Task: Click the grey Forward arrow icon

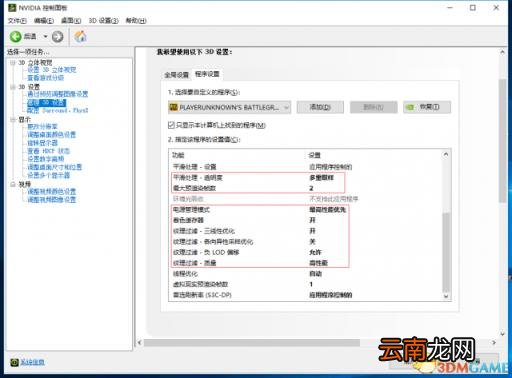Action: 57,36
